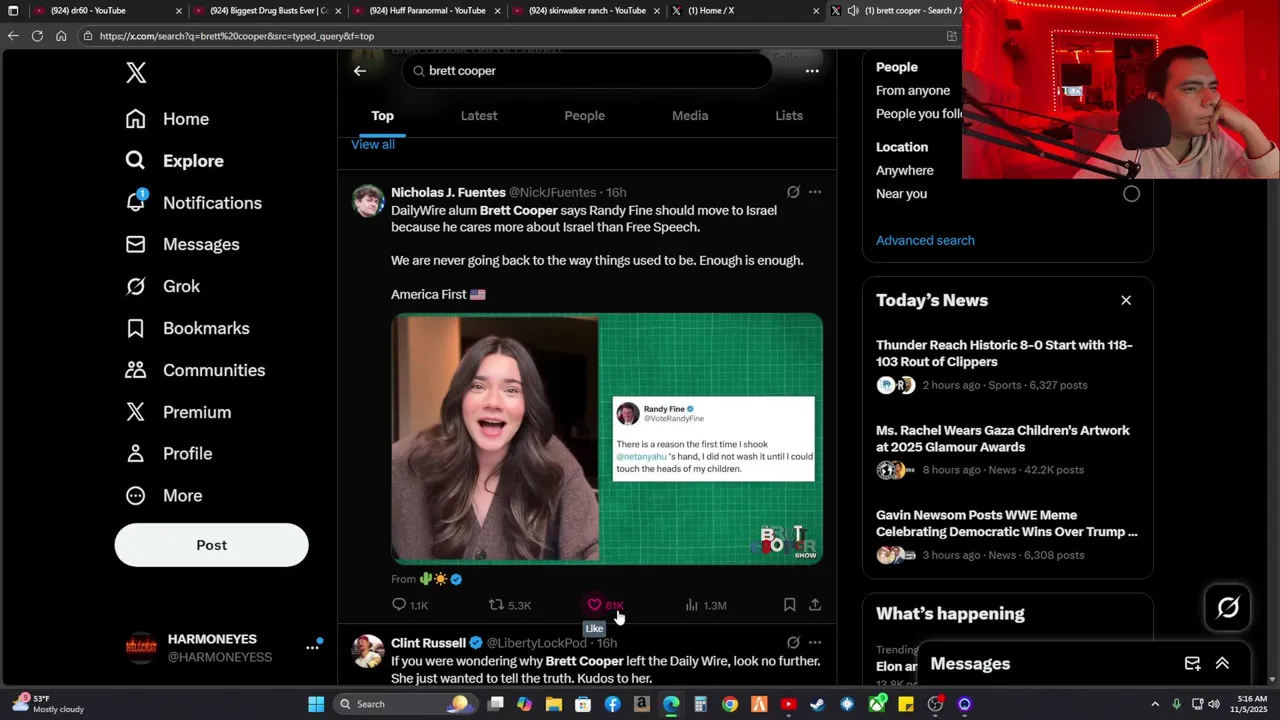
Task: Switch to the Media search tab
Action: click(690, 116)
